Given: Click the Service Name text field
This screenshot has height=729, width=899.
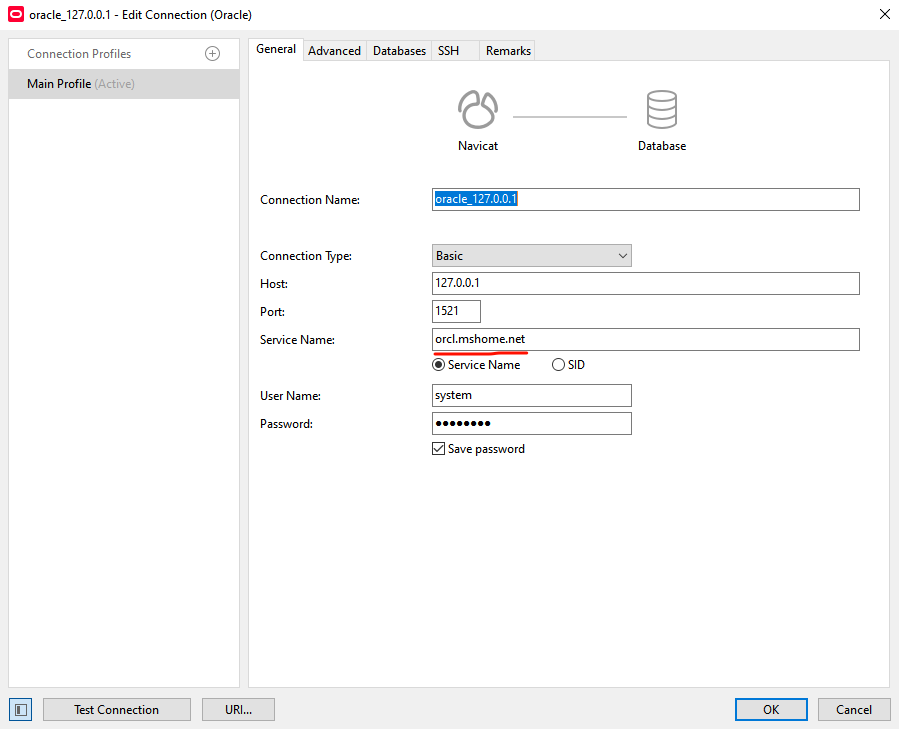Looking at the screenshot, I should [646, 340].
